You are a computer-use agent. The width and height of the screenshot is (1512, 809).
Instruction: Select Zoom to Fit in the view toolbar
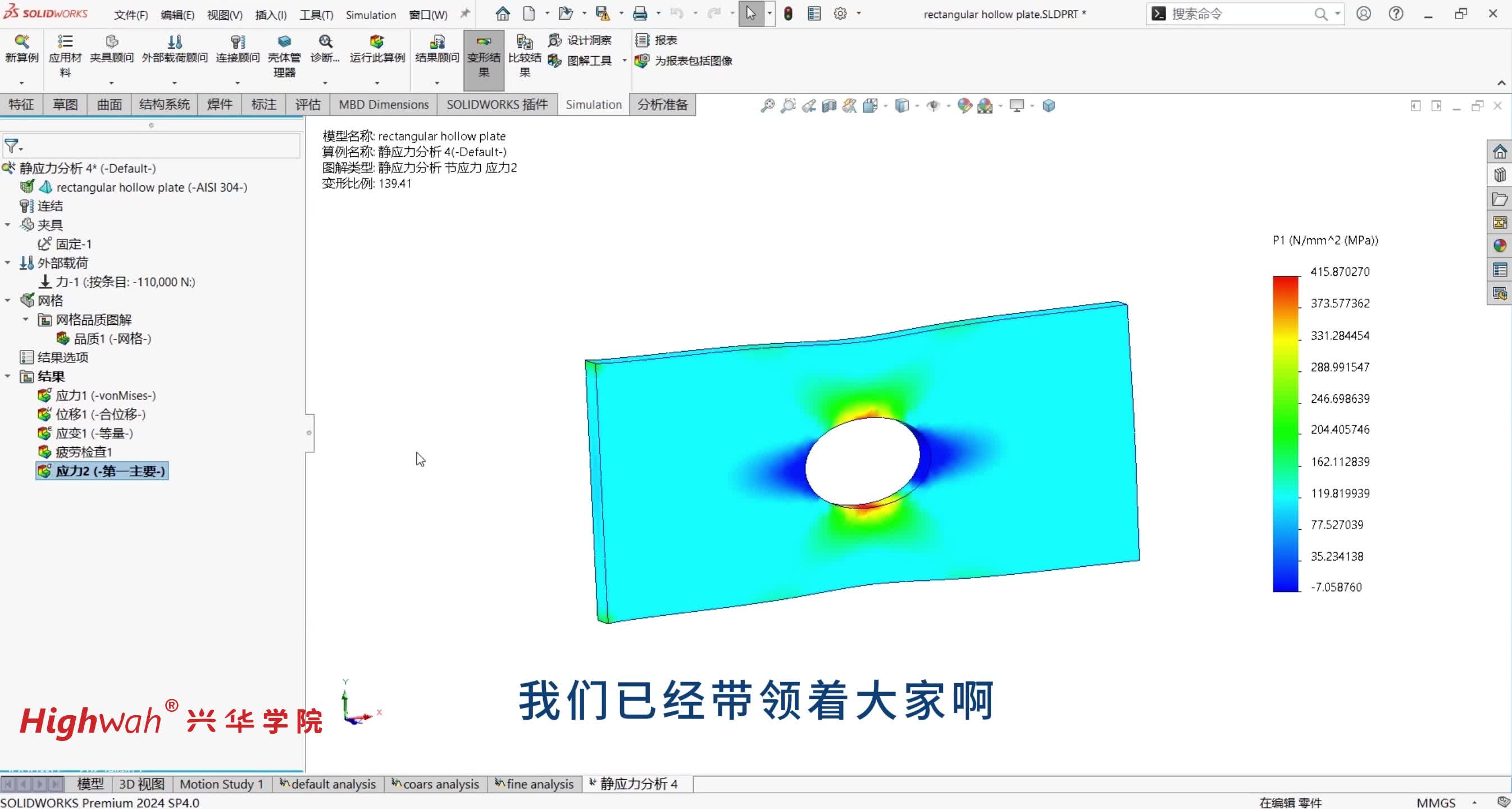click(767, 106)
